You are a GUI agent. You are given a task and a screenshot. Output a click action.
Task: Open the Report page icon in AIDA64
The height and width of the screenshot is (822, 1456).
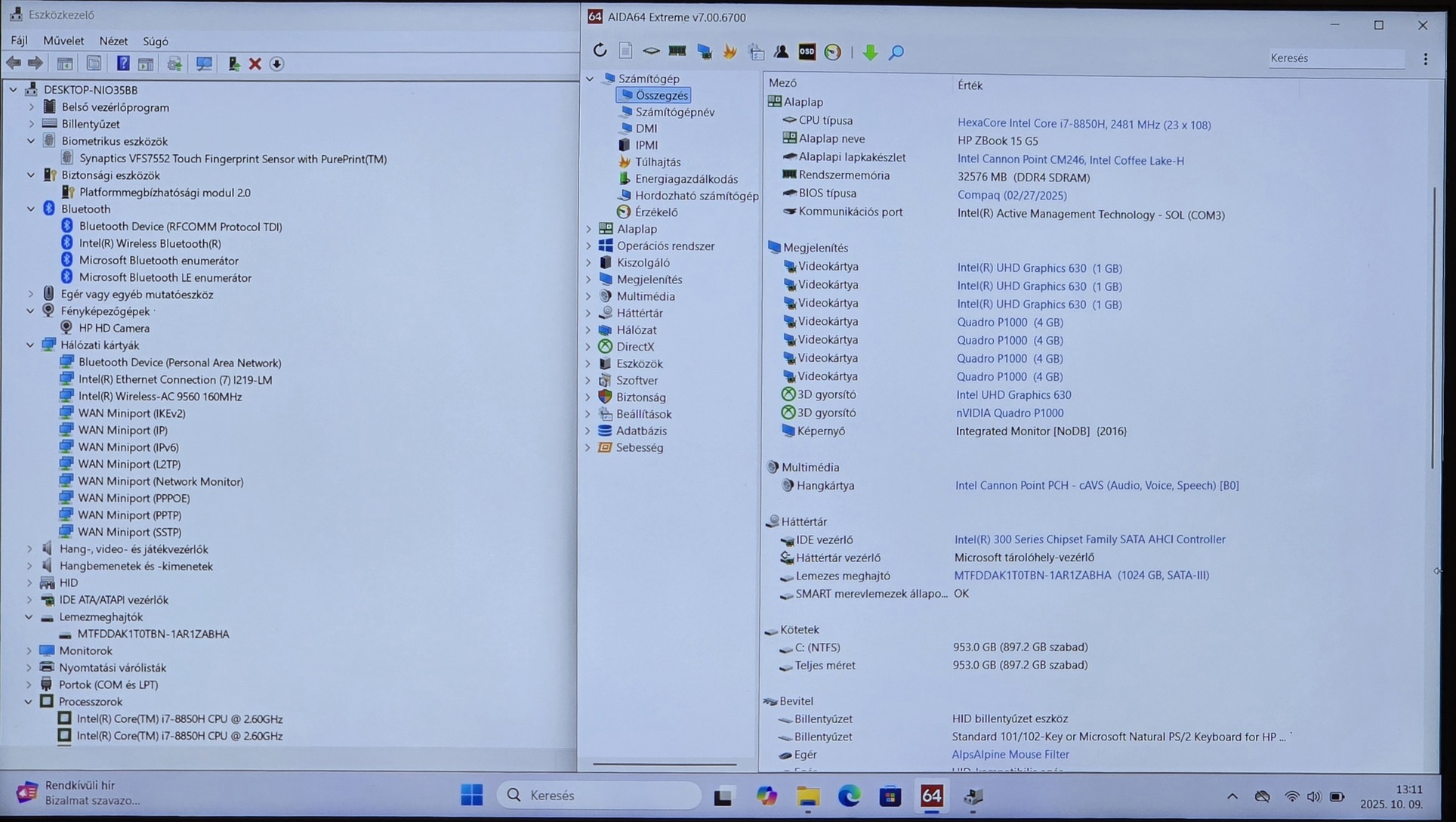click(625, 51)
